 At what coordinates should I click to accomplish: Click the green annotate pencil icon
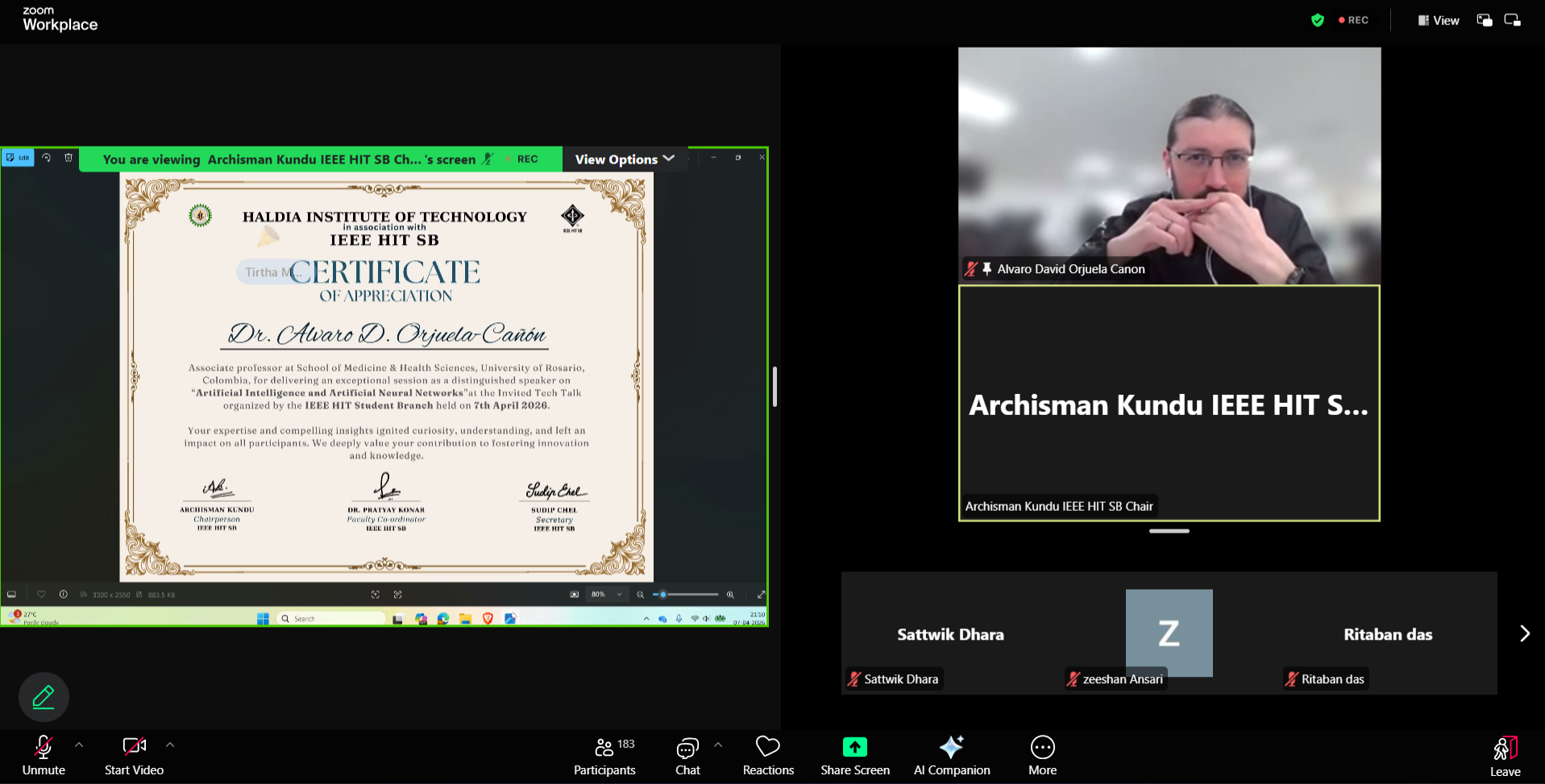coord(44,697)
